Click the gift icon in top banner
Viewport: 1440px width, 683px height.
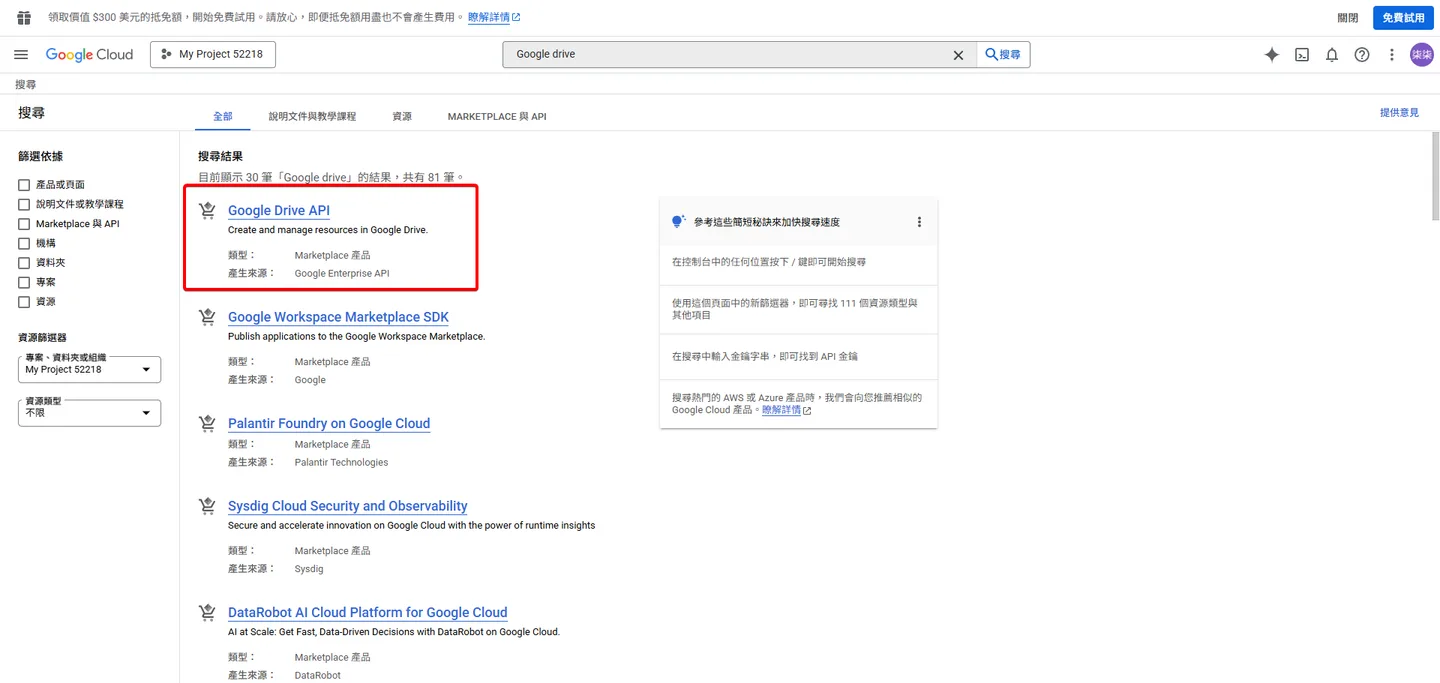point(25,18)
